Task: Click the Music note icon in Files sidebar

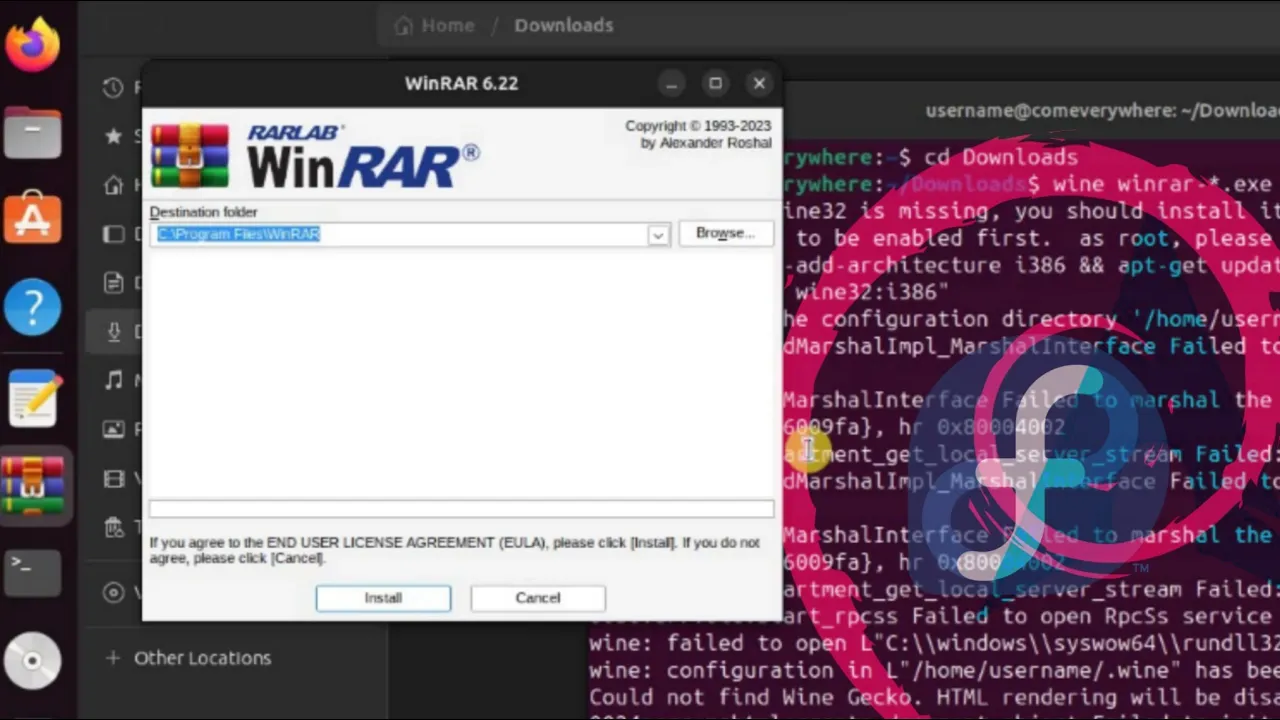Action: coord(113,380)
